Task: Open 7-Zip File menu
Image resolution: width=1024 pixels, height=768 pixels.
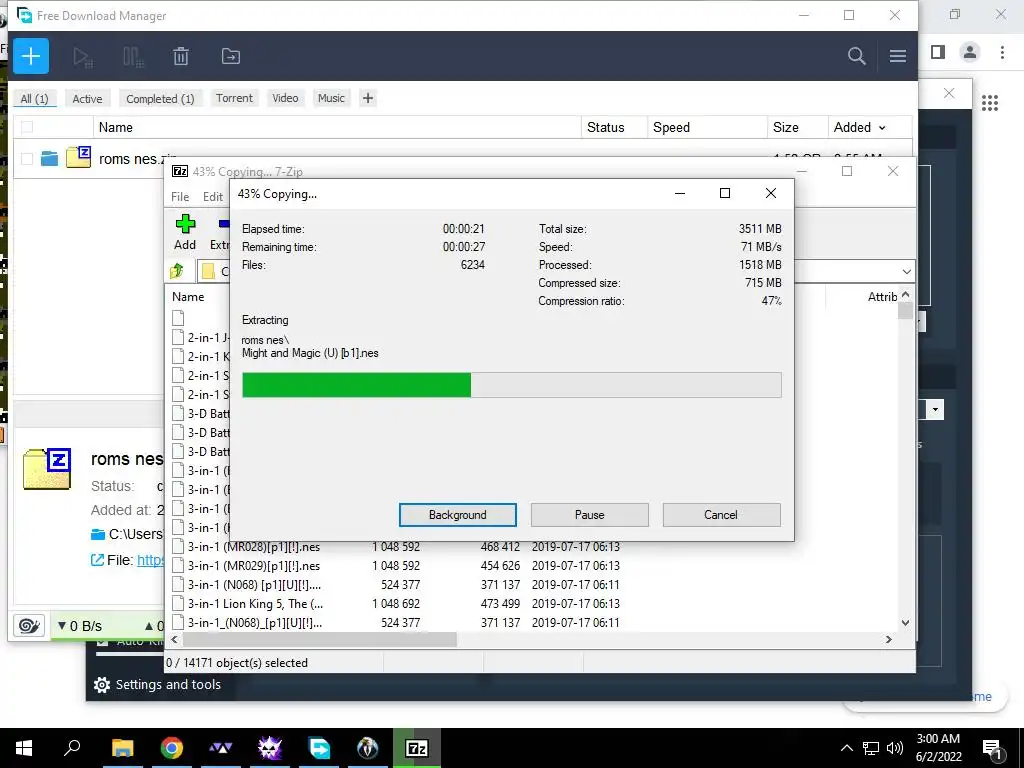Action: tap(180, 197)
